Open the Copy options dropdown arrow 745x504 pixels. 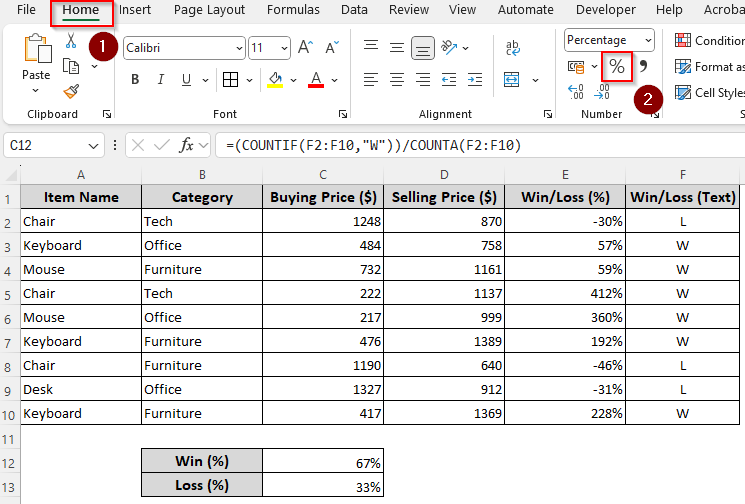[95, 66]
